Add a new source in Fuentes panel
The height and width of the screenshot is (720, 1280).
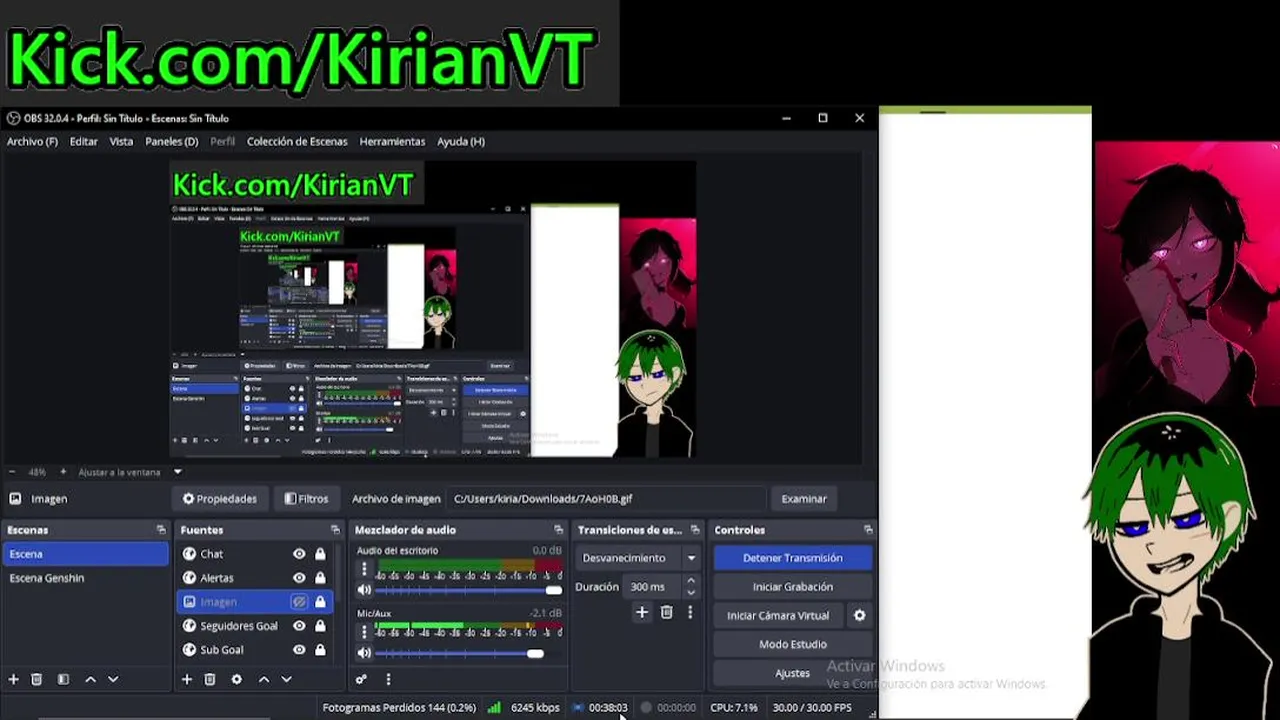tap(186, 679)
